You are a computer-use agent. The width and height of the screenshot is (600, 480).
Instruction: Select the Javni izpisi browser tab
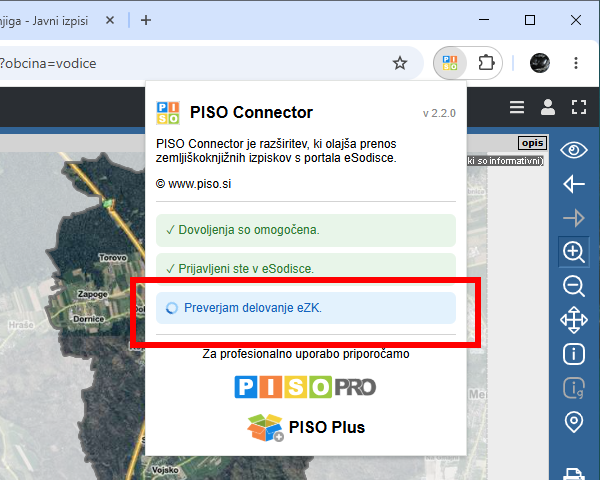[x=44, y=21]
